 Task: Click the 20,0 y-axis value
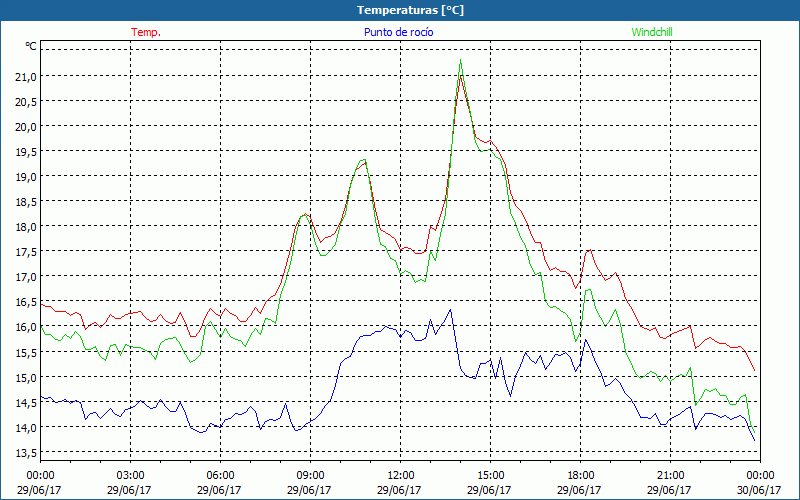click(x=26, y=127)
